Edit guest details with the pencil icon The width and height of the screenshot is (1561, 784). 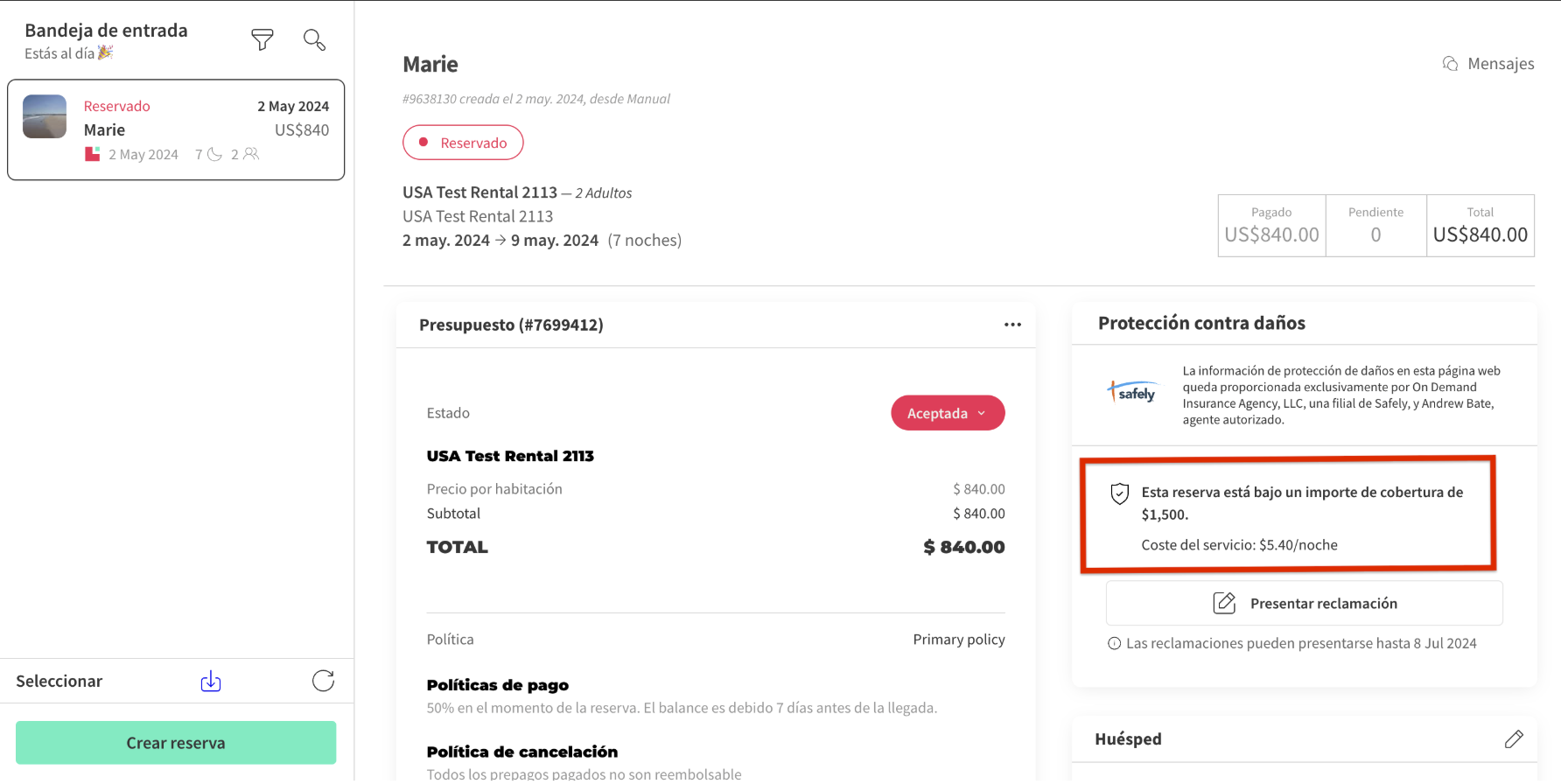pos(1514,739)
